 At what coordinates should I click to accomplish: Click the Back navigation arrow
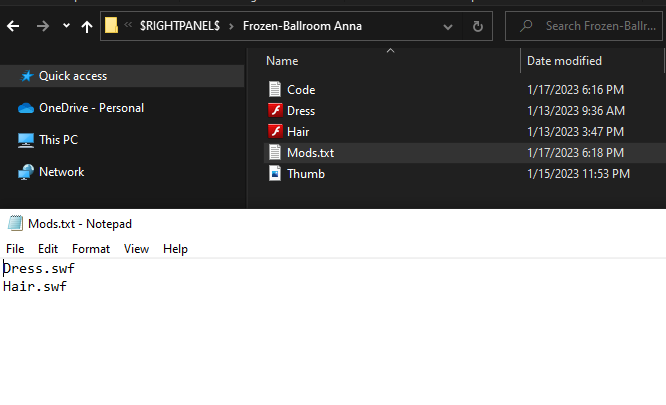pos(13,26)
